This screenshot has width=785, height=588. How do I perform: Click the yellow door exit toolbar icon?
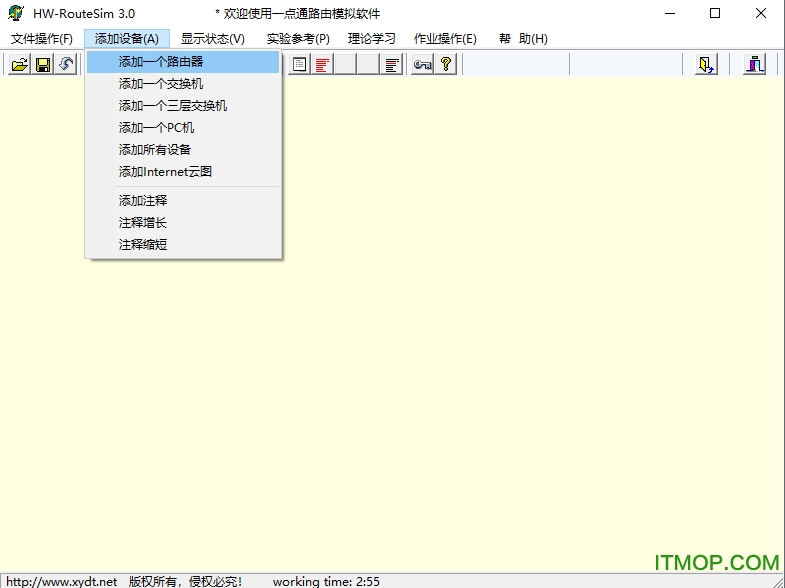[x=706, y=64]
